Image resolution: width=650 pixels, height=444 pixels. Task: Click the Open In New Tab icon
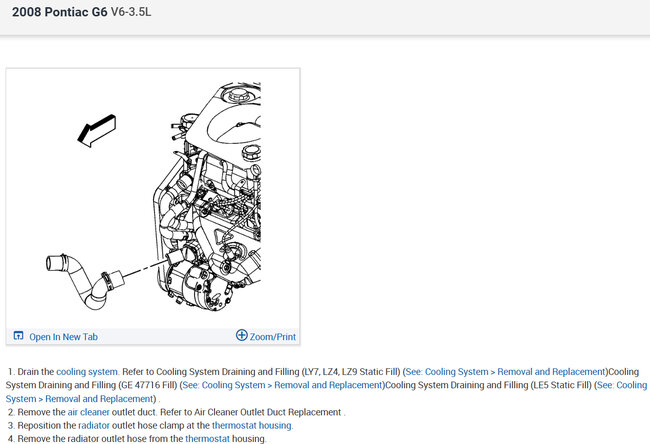click(18, 335)
